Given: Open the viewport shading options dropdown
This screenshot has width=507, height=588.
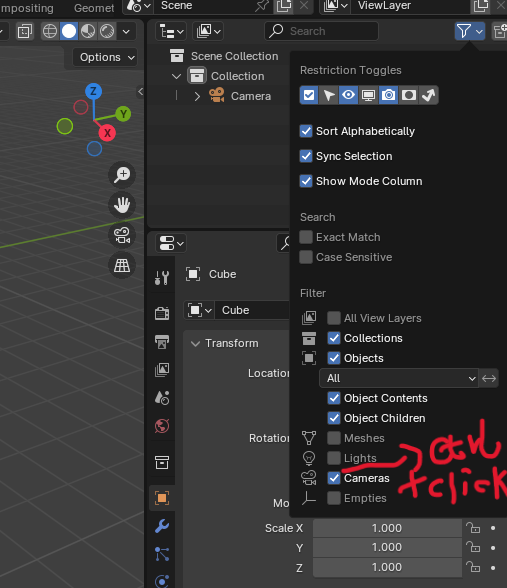Looking at the screenshot, I should click(126, 31).
